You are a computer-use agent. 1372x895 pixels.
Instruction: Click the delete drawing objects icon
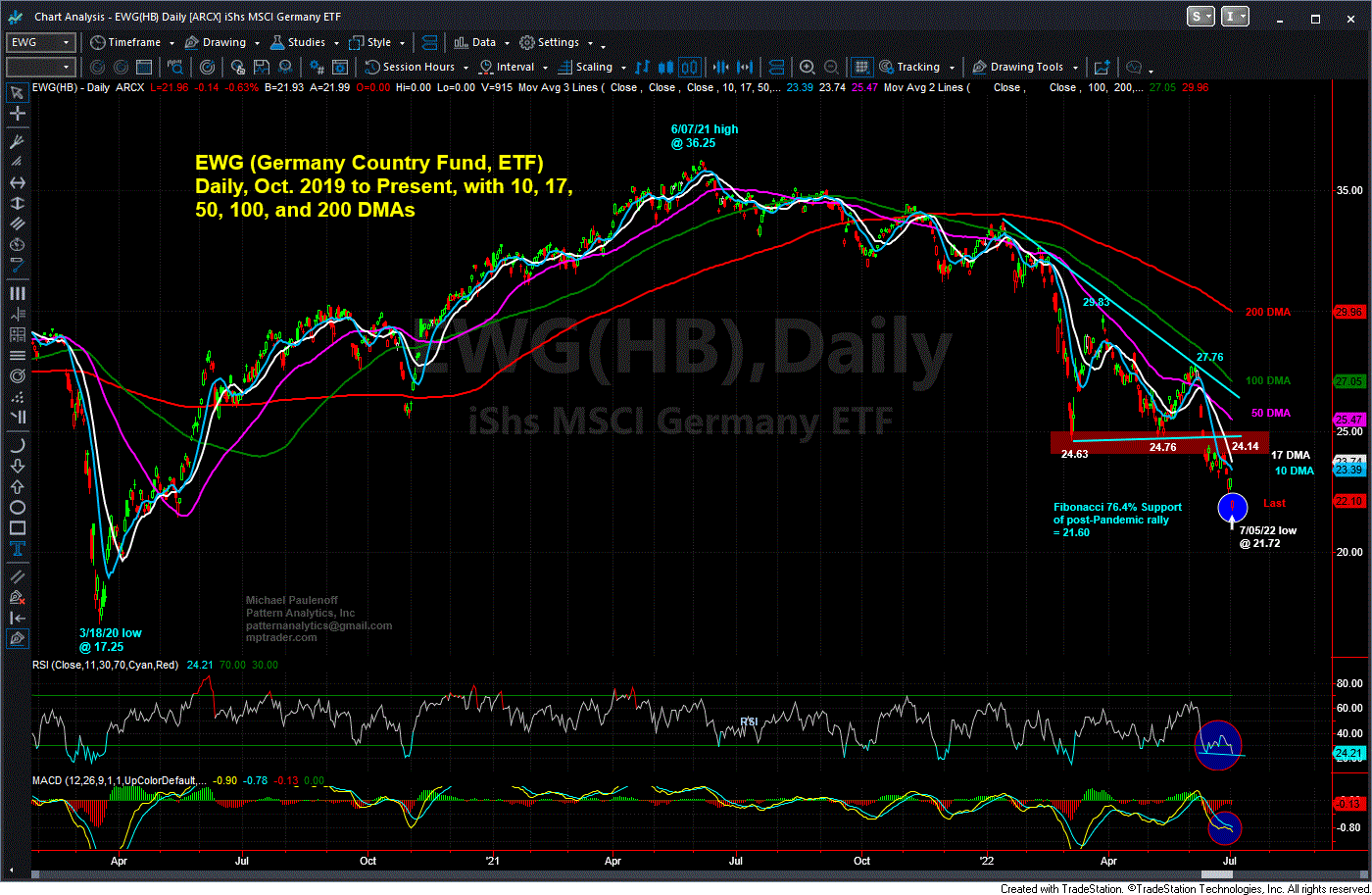[17, 598]
